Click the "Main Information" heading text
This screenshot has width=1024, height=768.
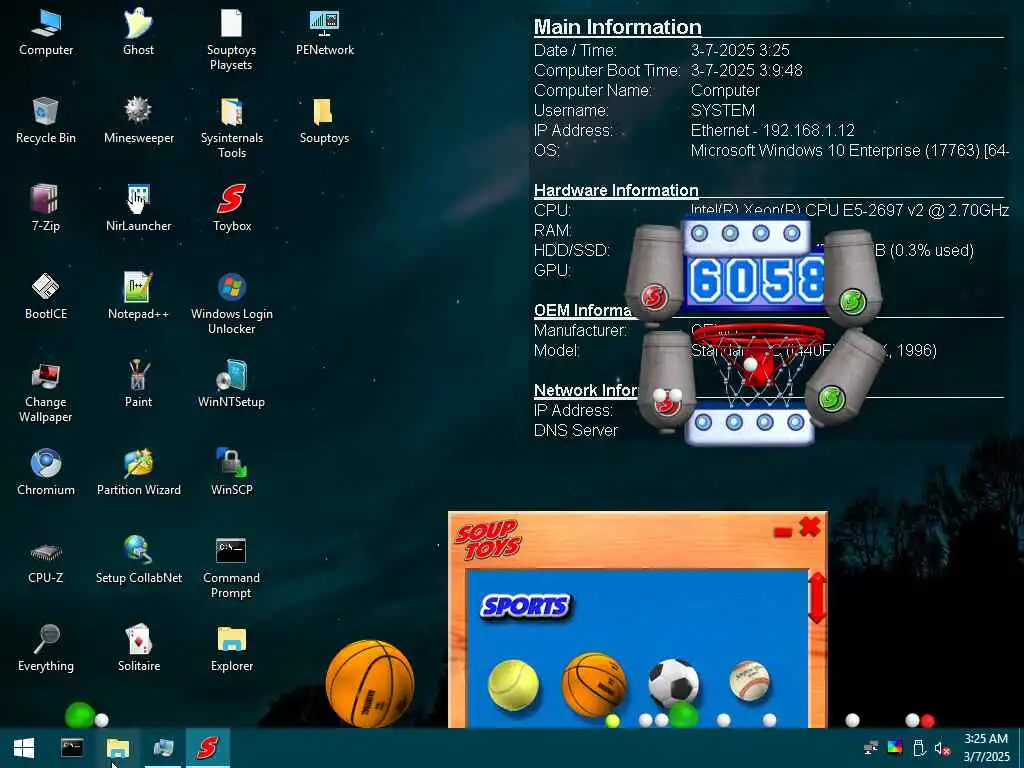point(618,27)
